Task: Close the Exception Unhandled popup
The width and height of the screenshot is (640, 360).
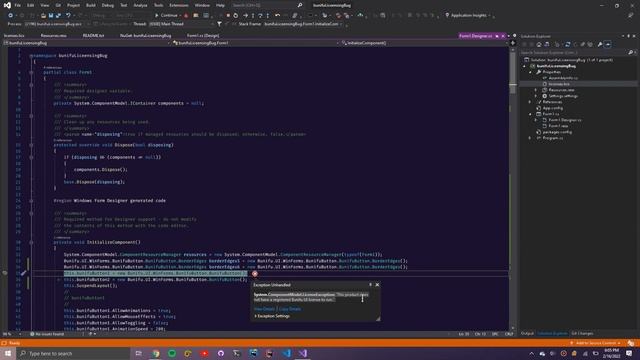Action: click(x=377, y=285)
